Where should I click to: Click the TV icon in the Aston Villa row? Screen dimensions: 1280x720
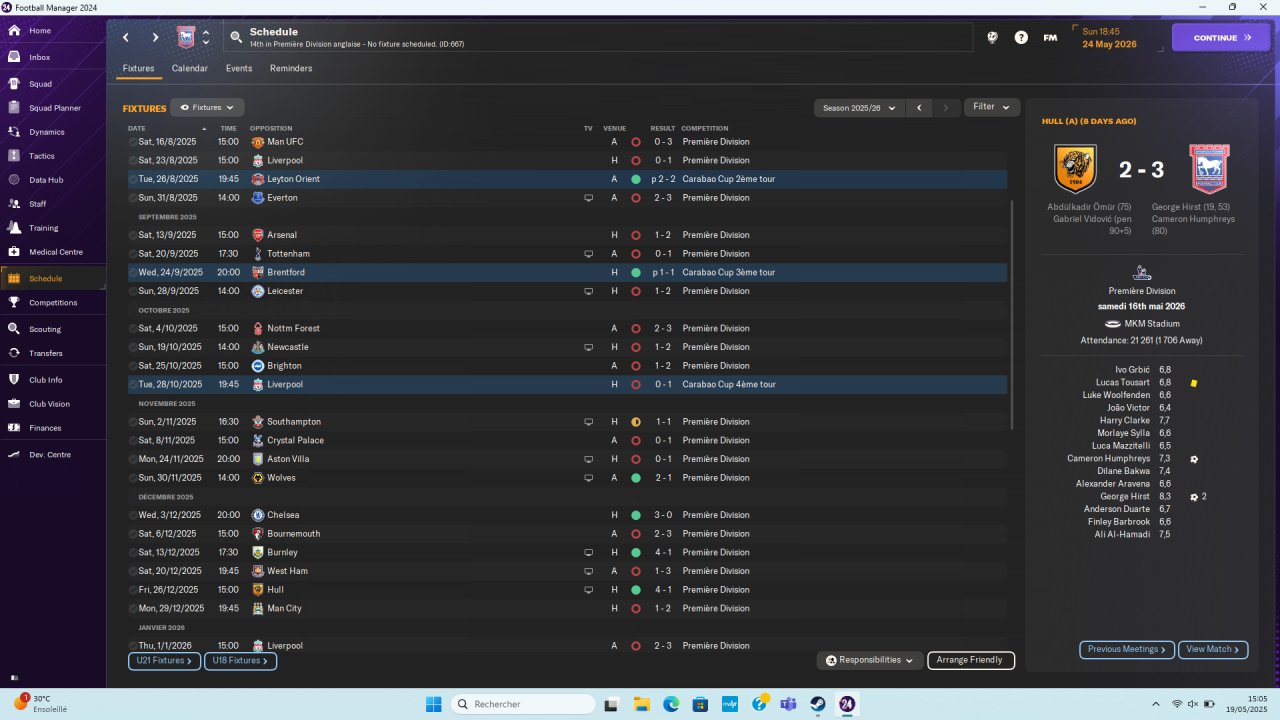point(588,459)
